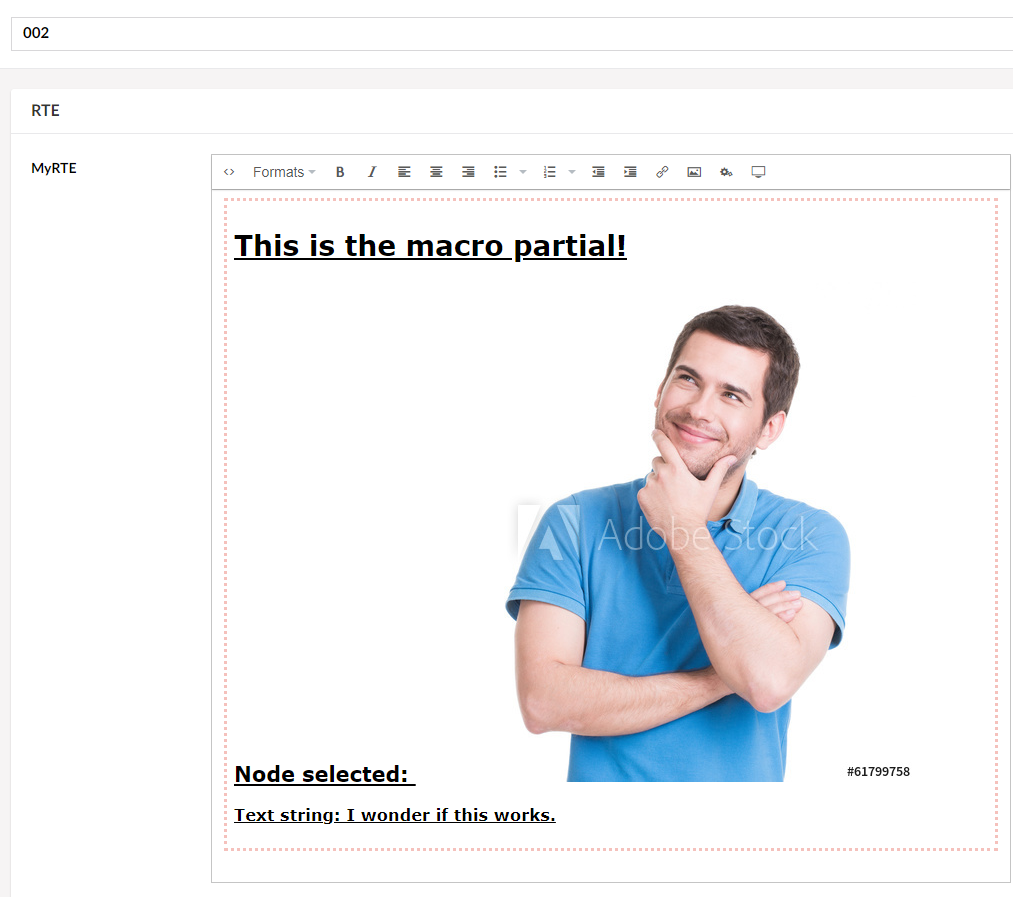
Task: Select the MyRTE field label
Action: [51, 168]
